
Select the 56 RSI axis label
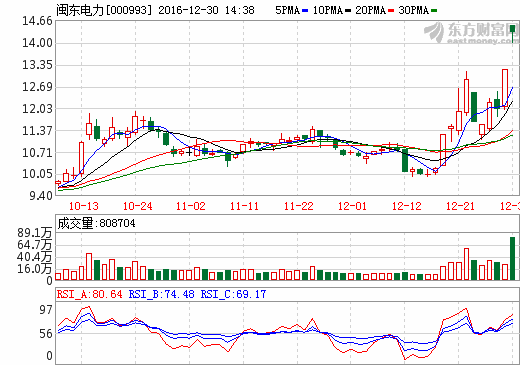click(46, 334)
